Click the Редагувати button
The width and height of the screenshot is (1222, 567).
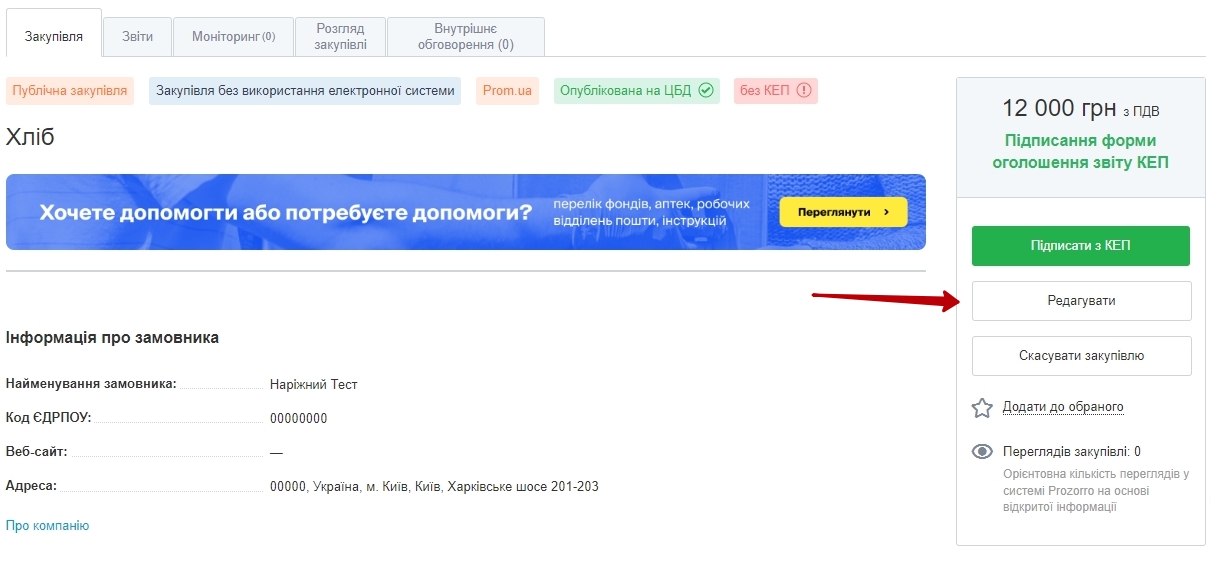click(x=1081, y=301)
